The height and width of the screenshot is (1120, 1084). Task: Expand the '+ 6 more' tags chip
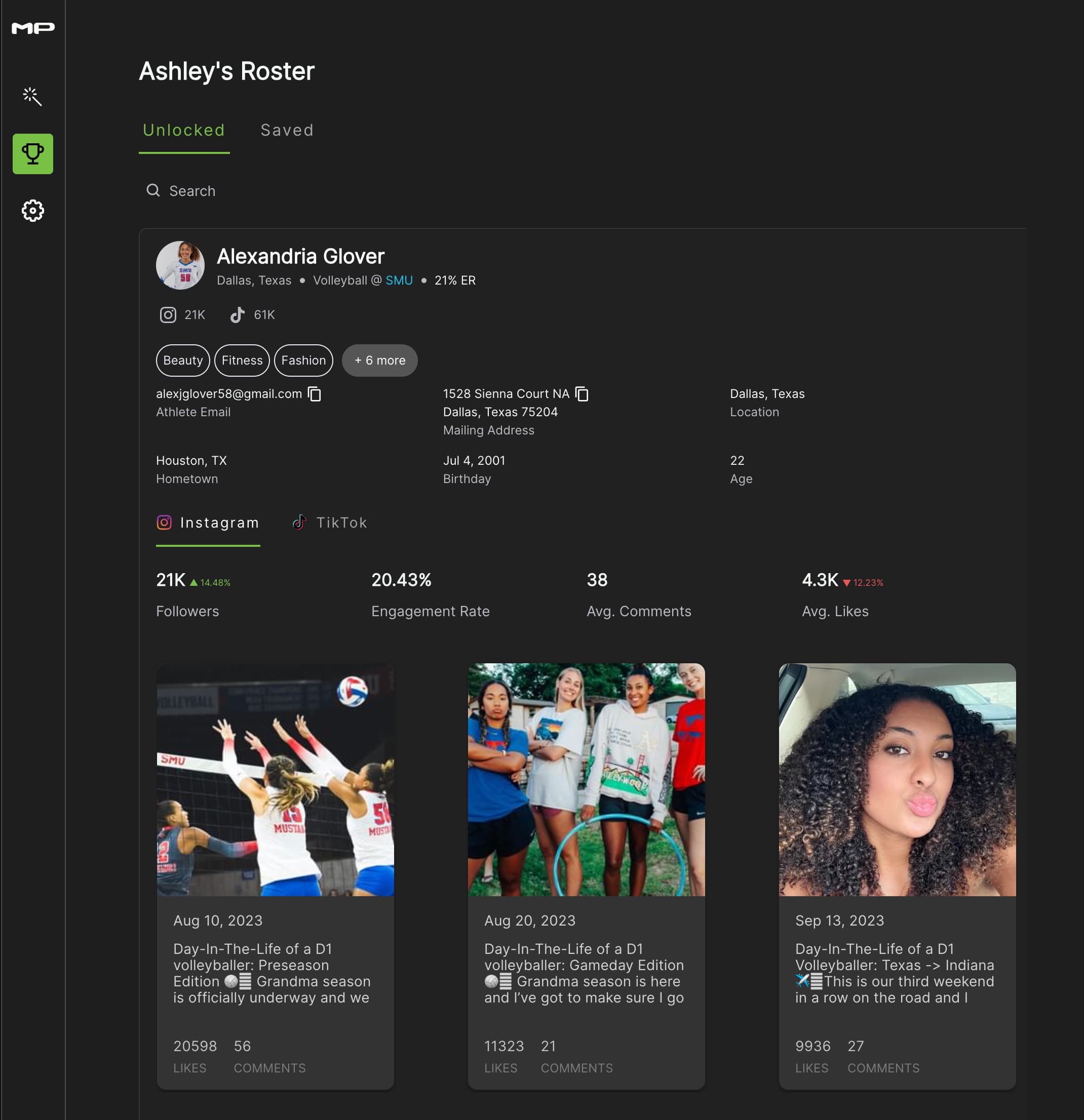[379, 360]
